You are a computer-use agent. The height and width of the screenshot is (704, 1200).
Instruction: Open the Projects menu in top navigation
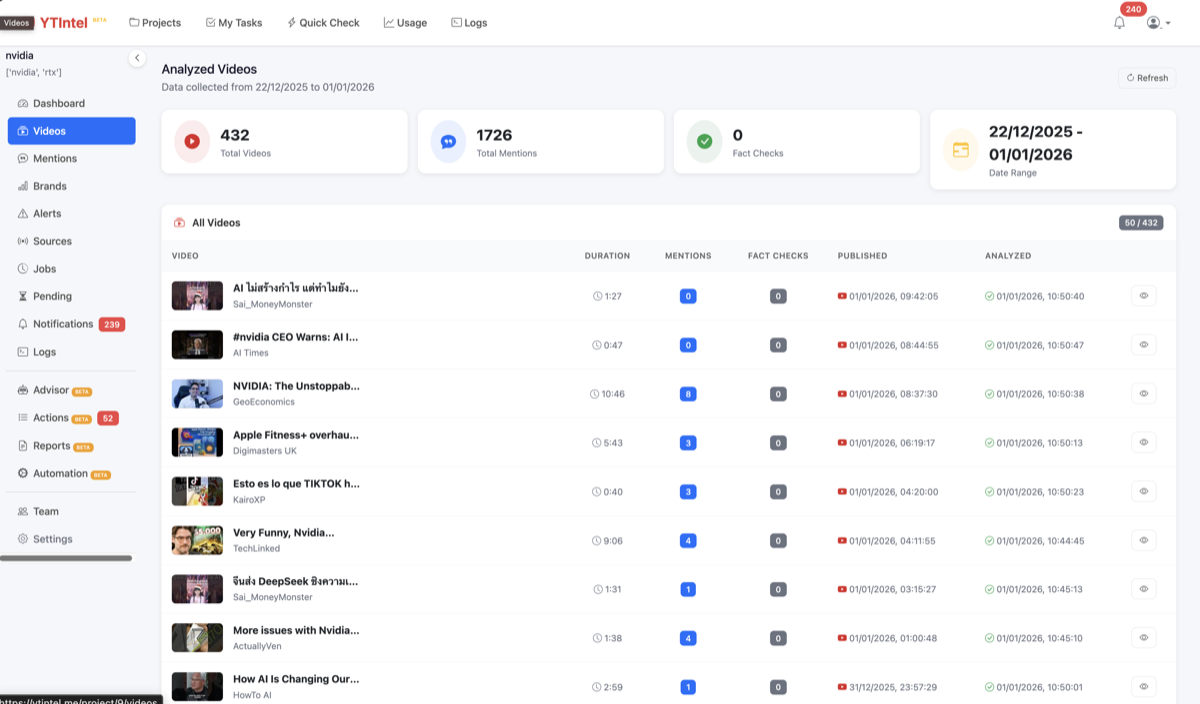click(155, 22)
